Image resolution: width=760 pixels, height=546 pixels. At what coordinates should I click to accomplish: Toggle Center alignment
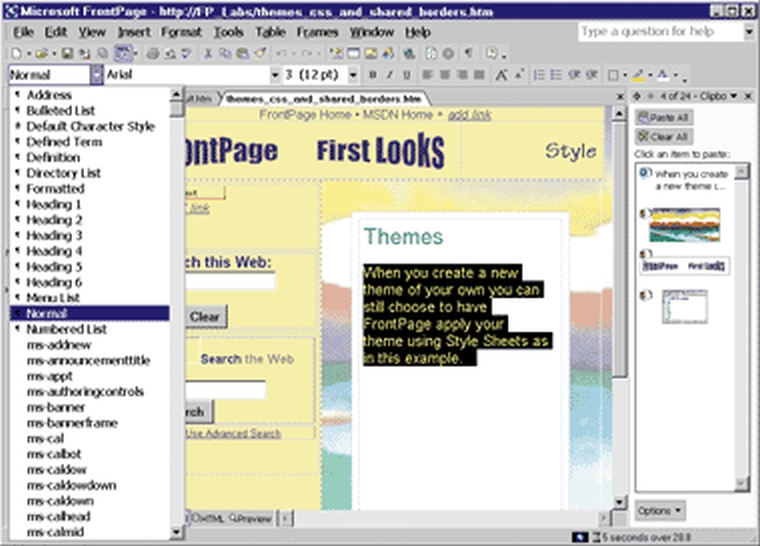click(445, 75)
